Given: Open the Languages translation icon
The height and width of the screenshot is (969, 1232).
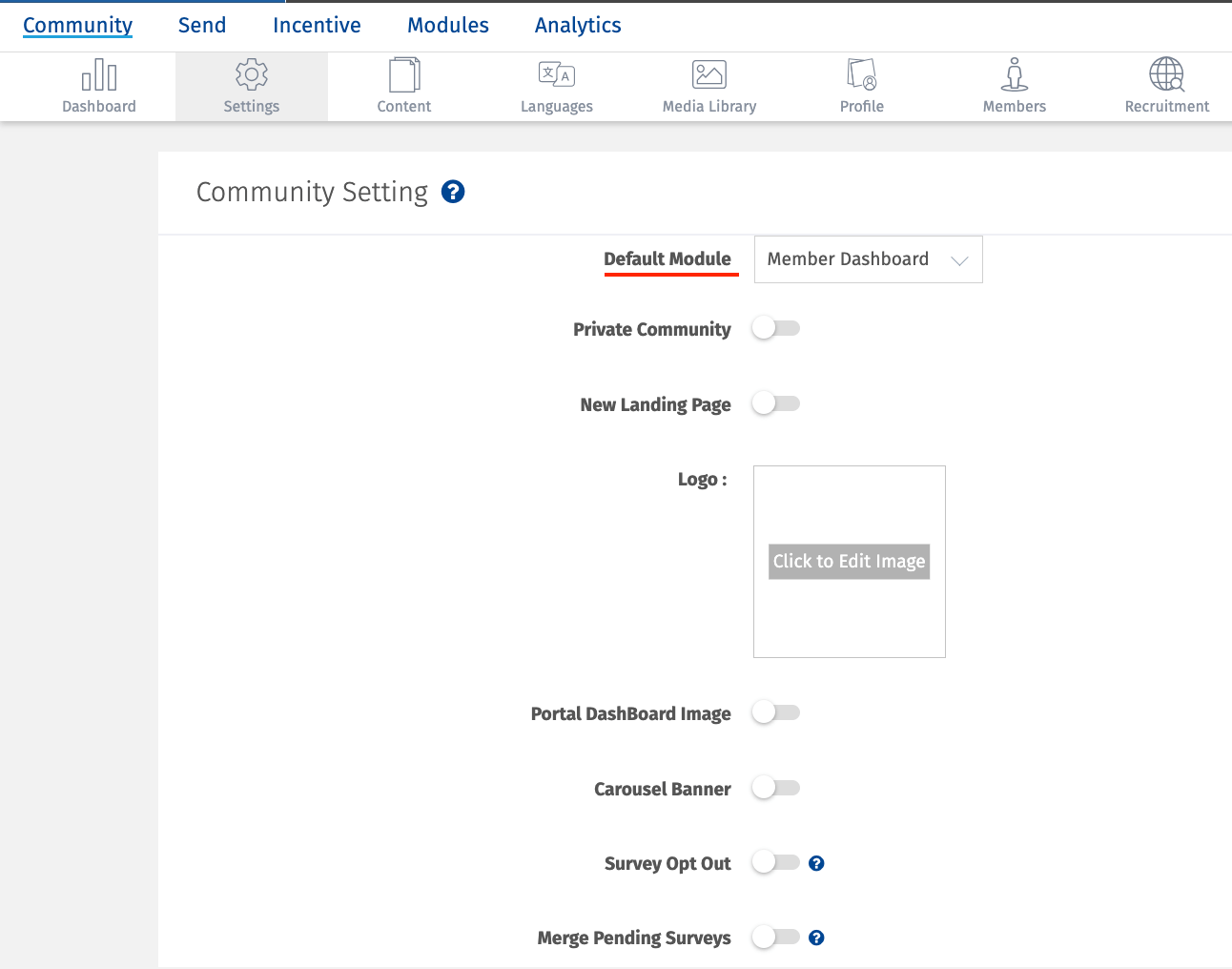Looking at the screenshot, I should pos(556,84).
